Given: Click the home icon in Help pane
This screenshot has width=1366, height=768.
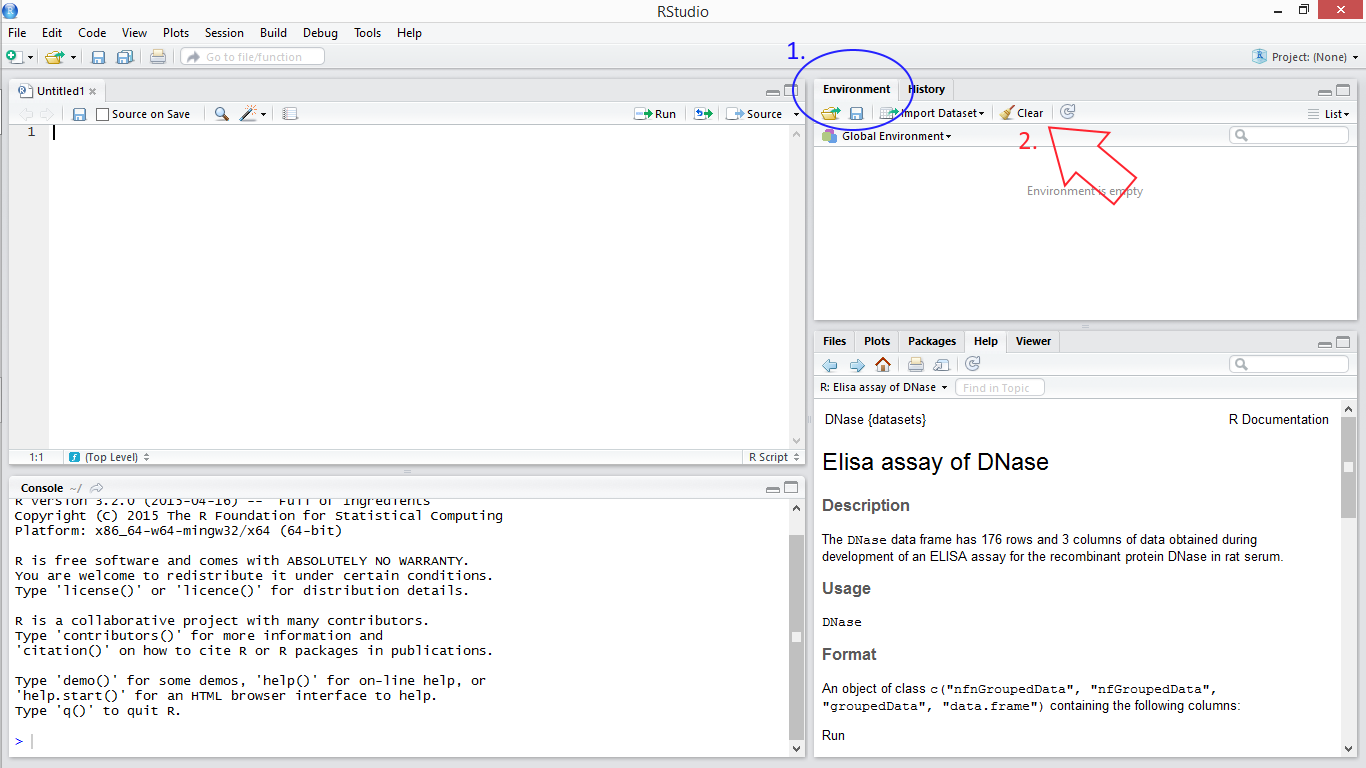Looking at the screenshot, I should 882,365.
